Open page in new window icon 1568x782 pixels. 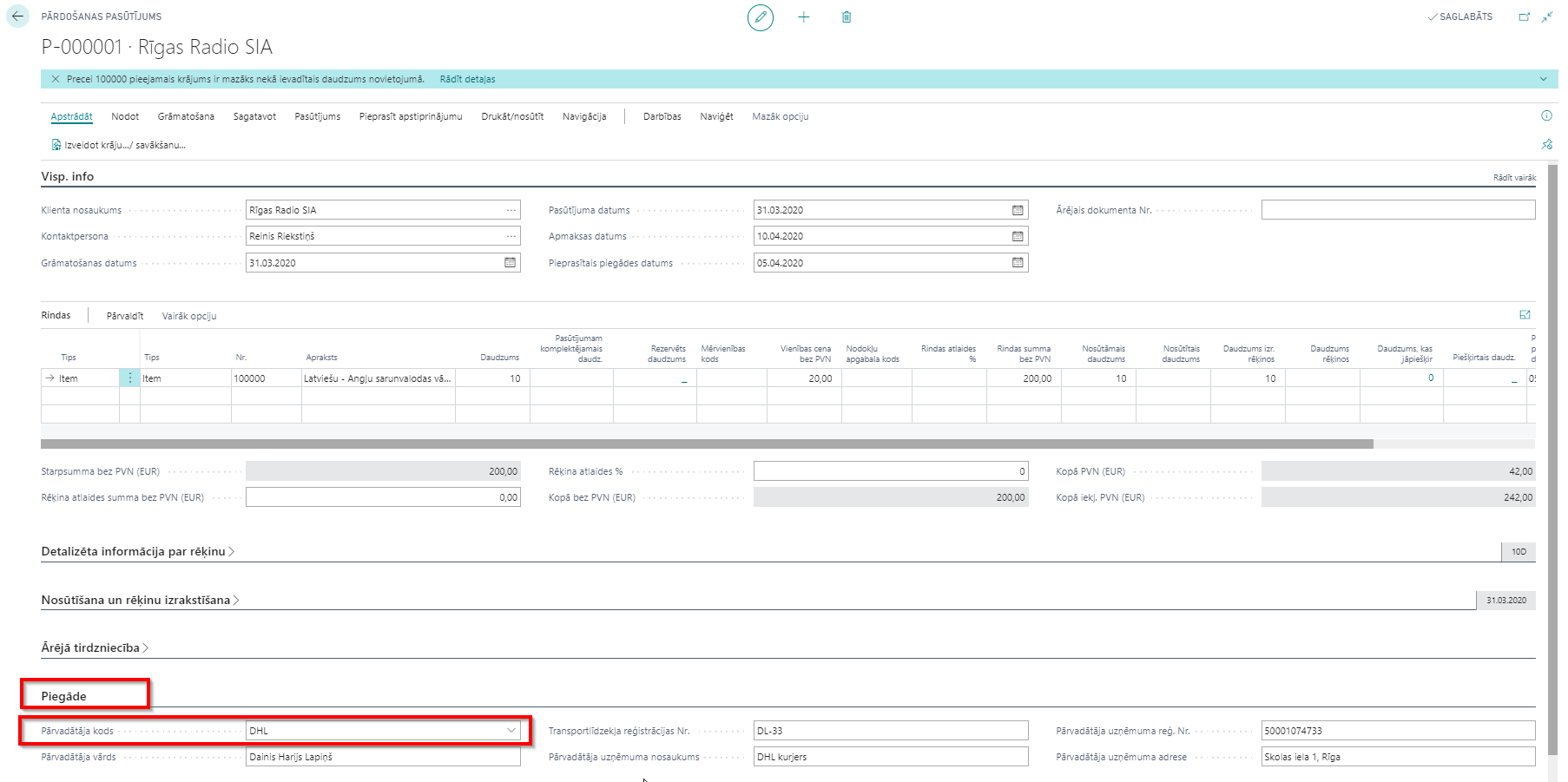[1524, 16]
